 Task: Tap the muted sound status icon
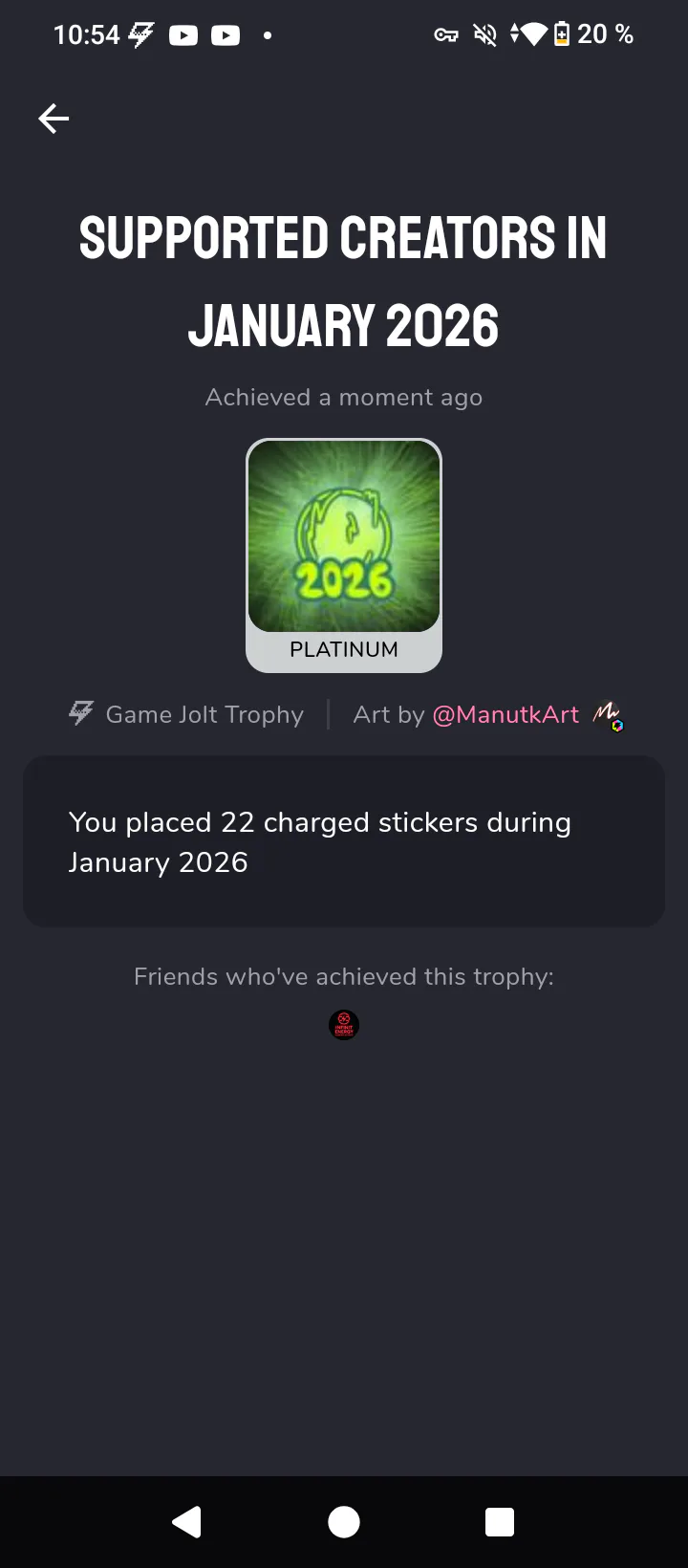[x=485, y=35]
